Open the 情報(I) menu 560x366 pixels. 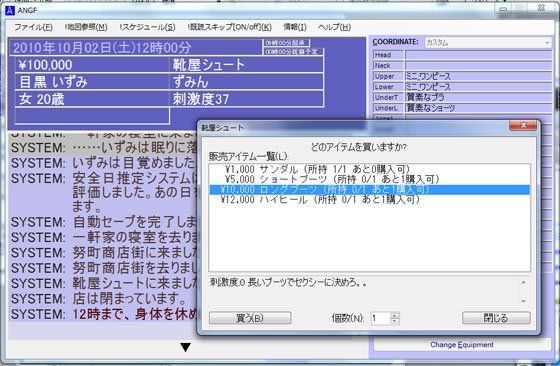click(295, 27)
